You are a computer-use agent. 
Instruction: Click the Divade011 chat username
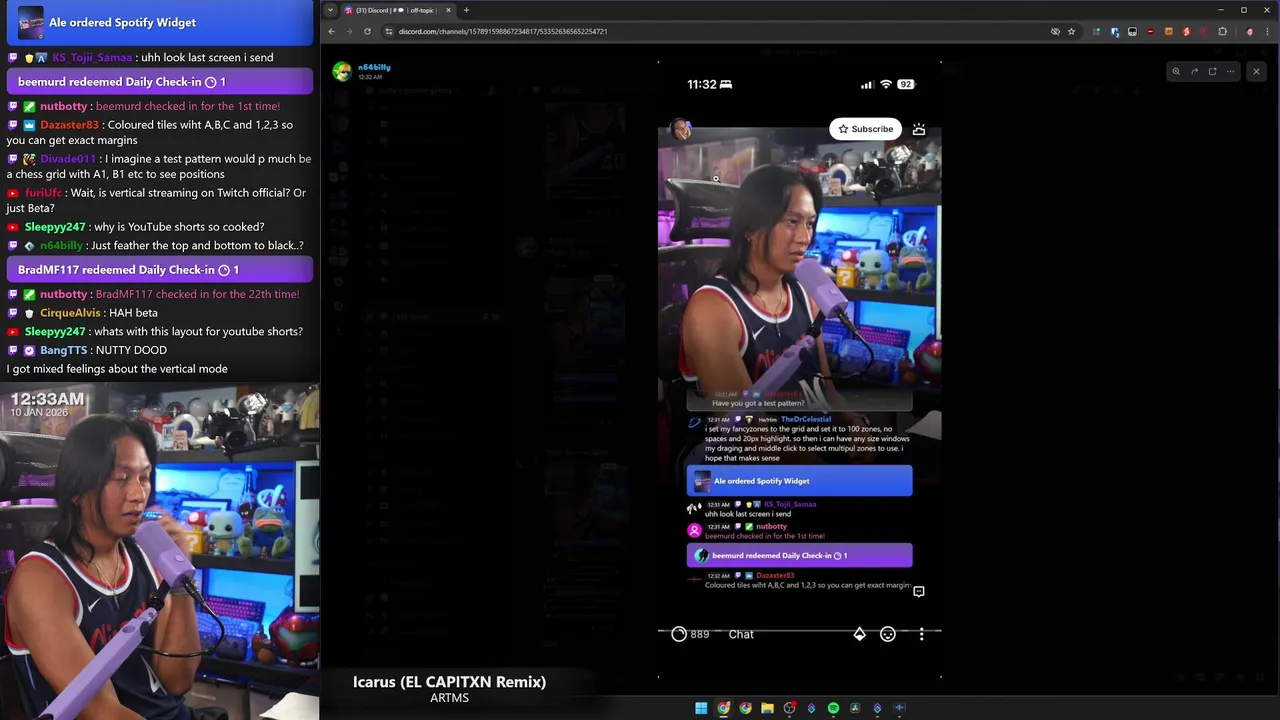[68, 159]
